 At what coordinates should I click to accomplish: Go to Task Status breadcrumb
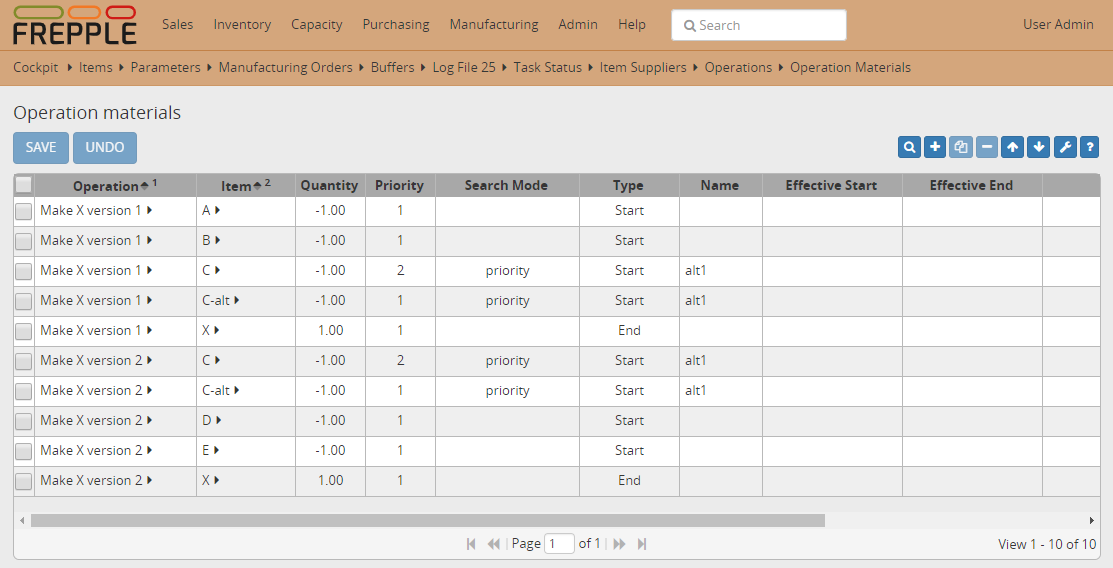pos(547,67)
